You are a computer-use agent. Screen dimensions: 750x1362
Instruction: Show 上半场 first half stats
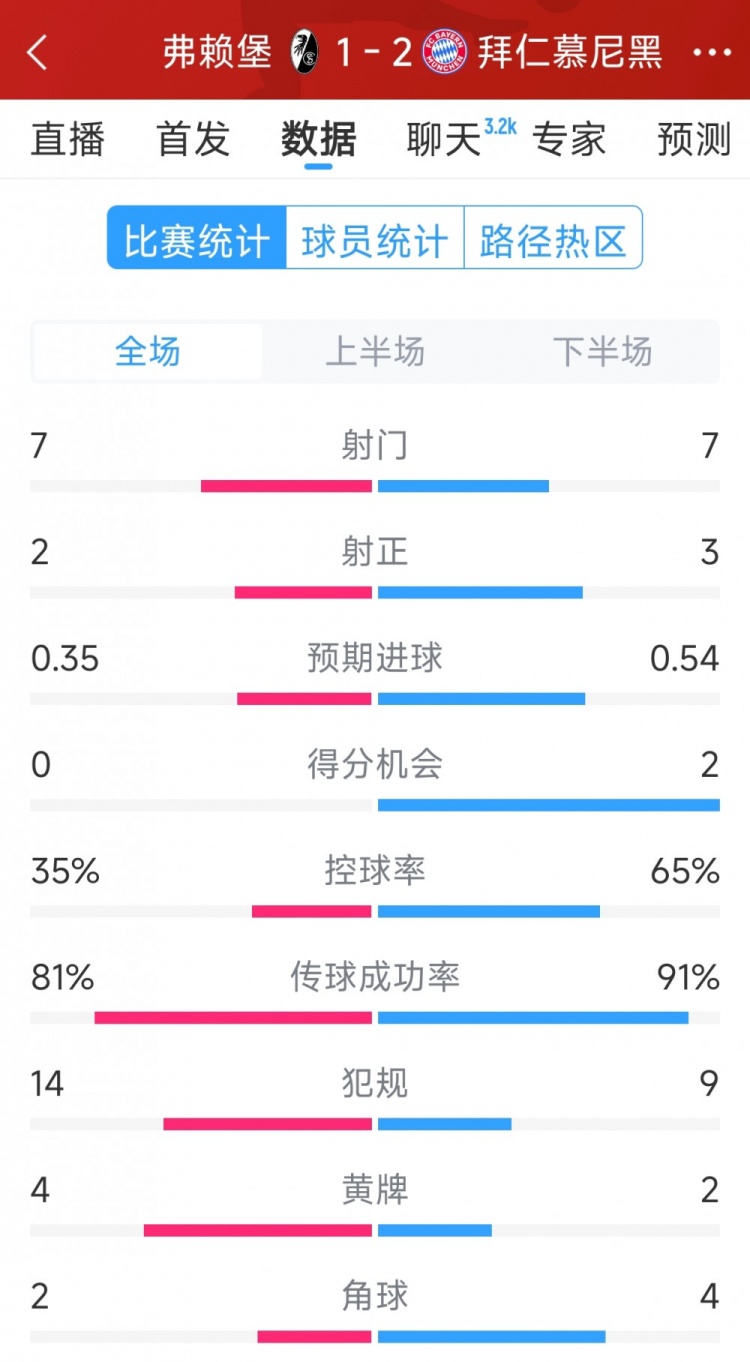375,352
